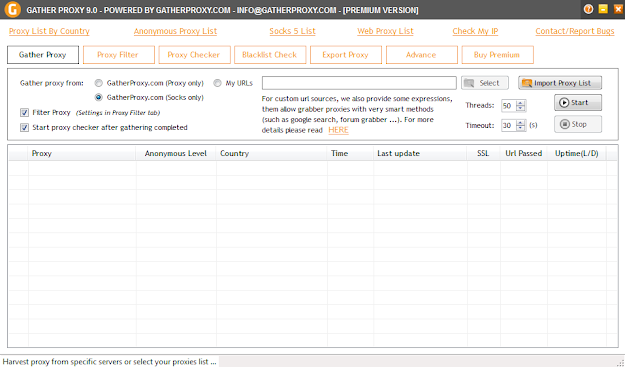
Task: Switch to the Proxy Filter tab
Action: 118,55
